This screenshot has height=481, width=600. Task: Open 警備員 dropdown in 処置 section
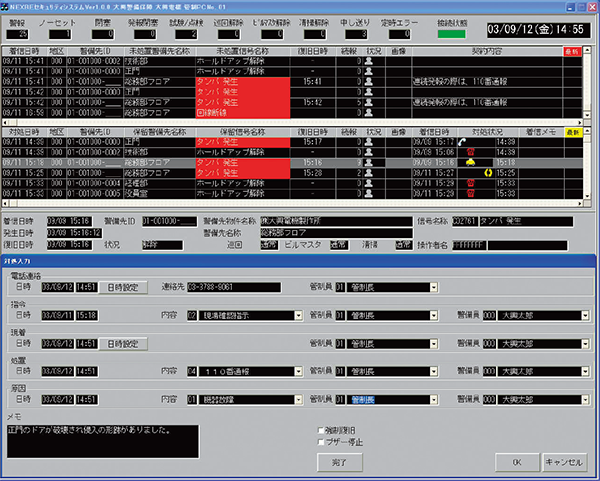point(585,372)
